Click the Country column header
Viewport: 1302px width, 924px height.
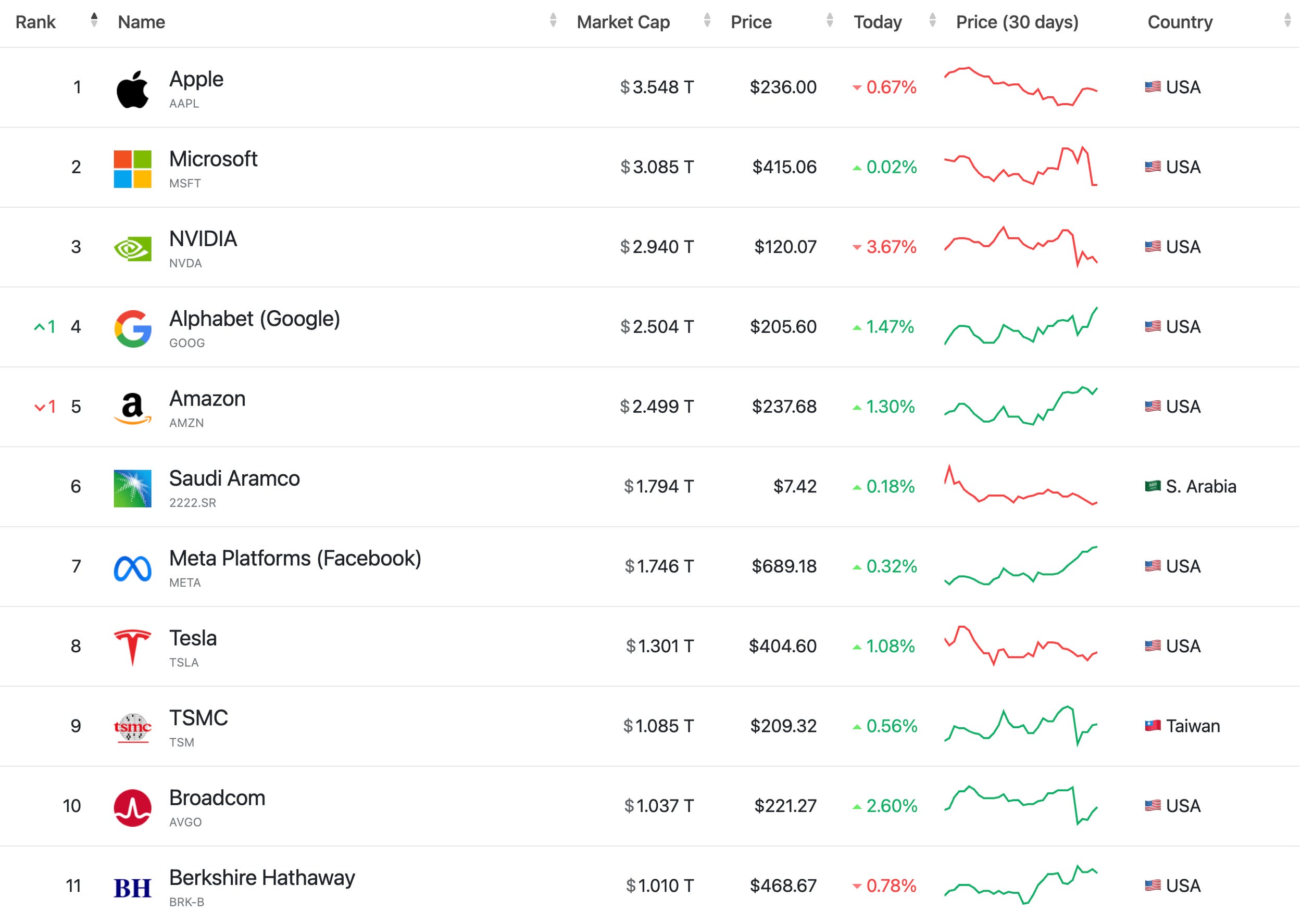1180,22
